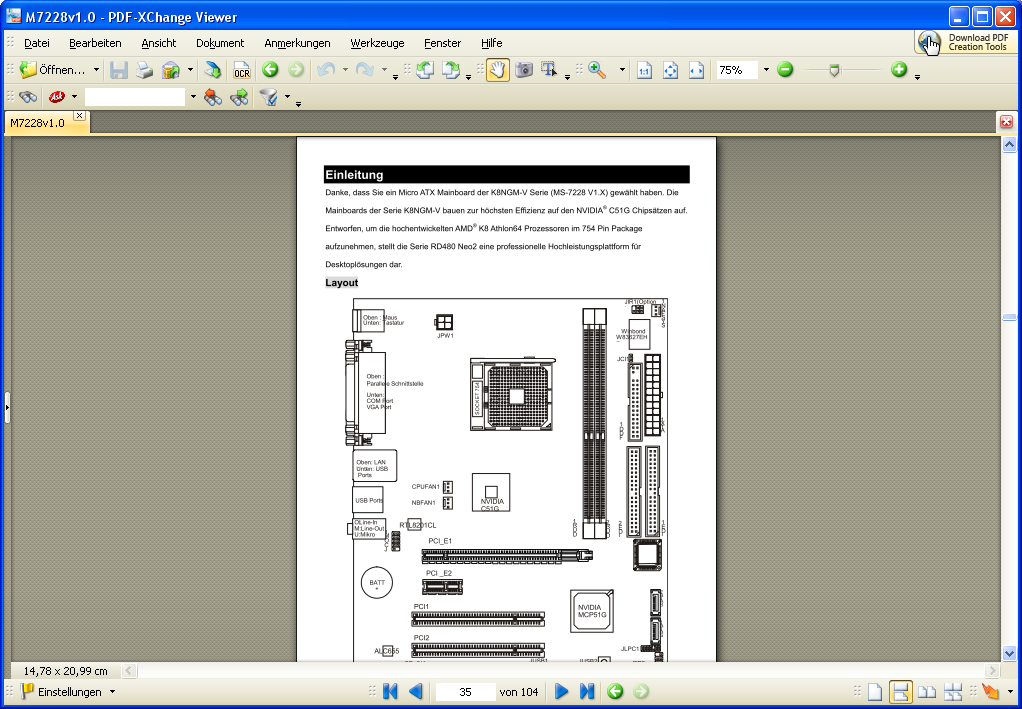
Task: Run OCR on the document
Action: point(242,70)
